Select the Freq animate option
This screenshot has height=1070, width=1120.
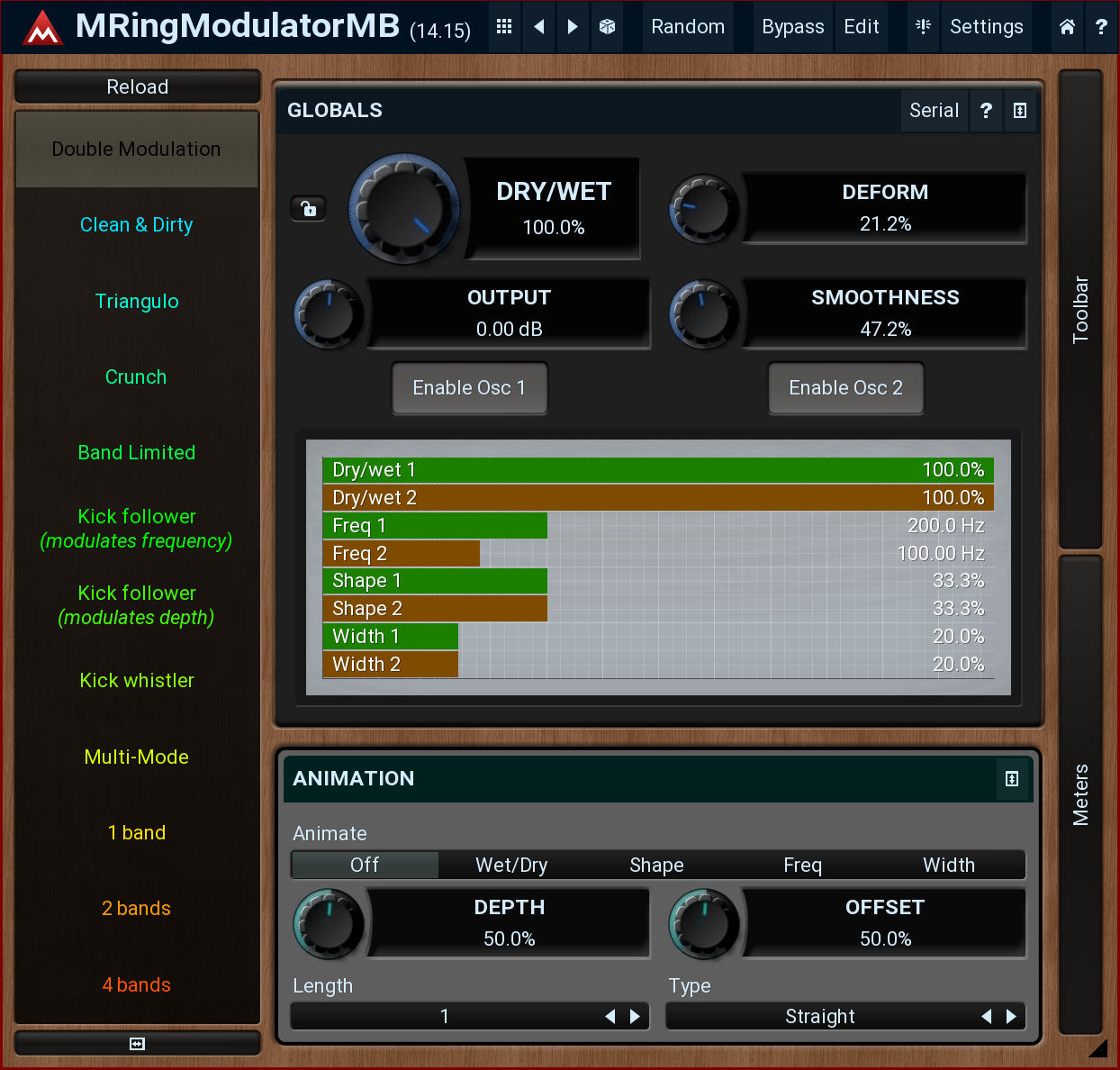tap(802, 866)
